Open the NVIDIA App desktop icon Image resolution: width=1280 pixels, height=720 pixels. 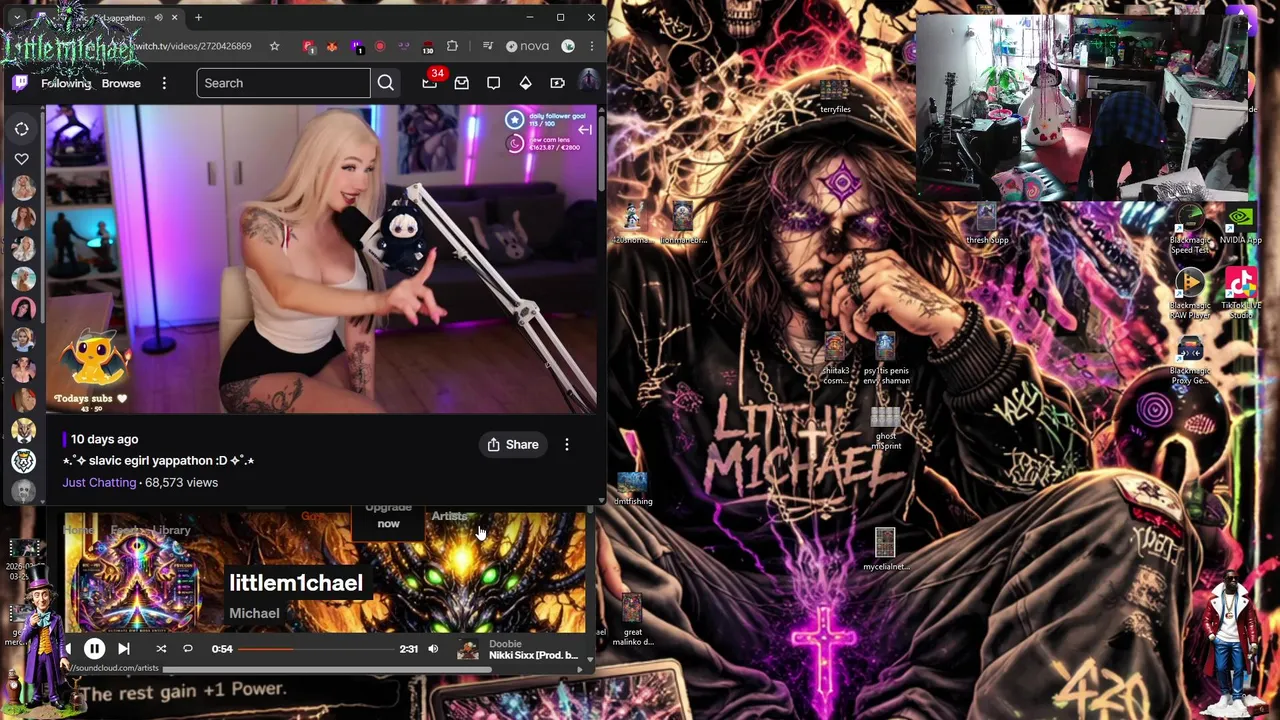(1241, 225)
